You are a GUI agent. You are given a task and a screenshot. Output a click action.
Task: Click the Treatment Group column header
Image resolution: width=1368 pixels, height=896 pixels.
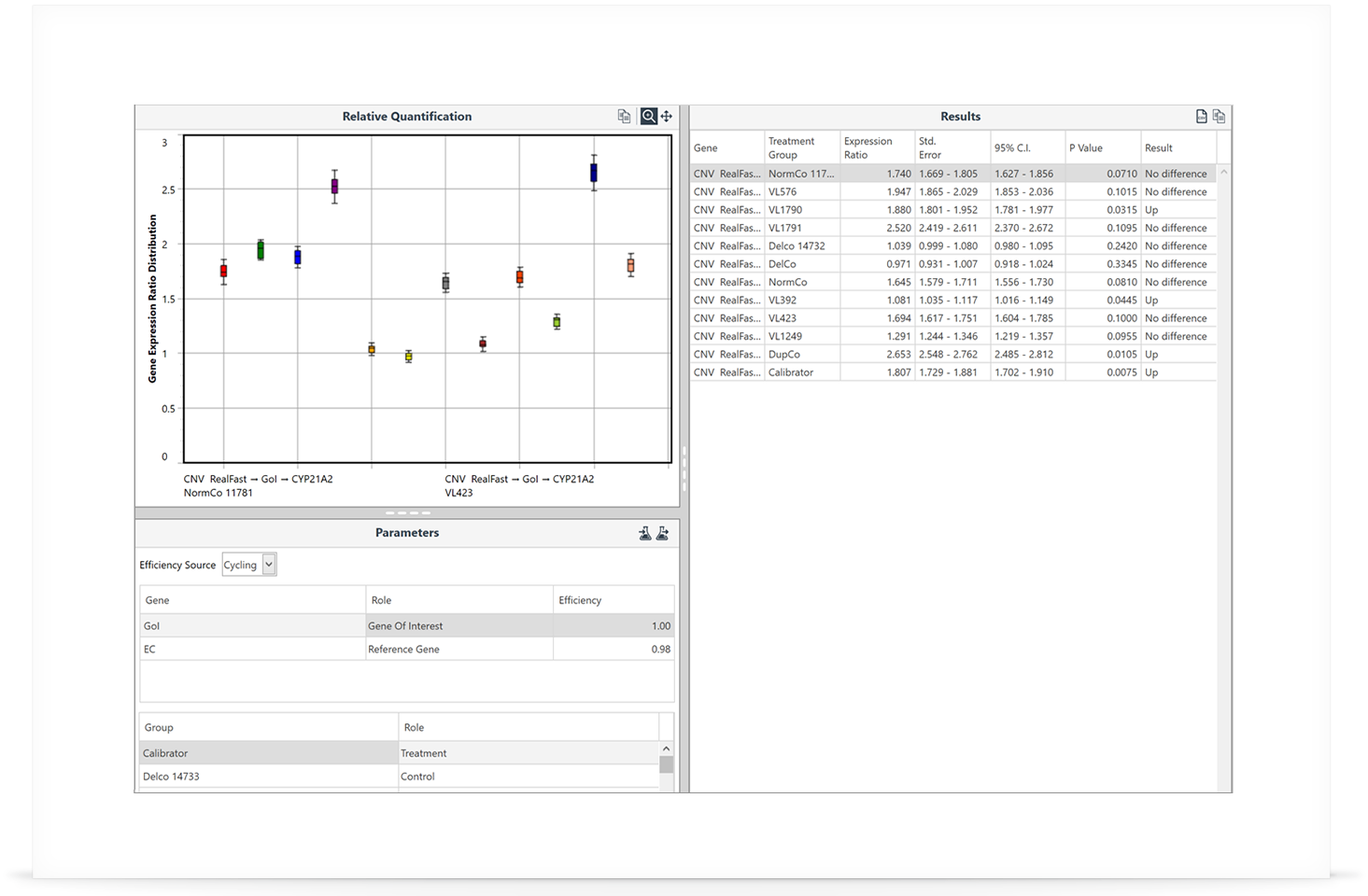point(801,148)
